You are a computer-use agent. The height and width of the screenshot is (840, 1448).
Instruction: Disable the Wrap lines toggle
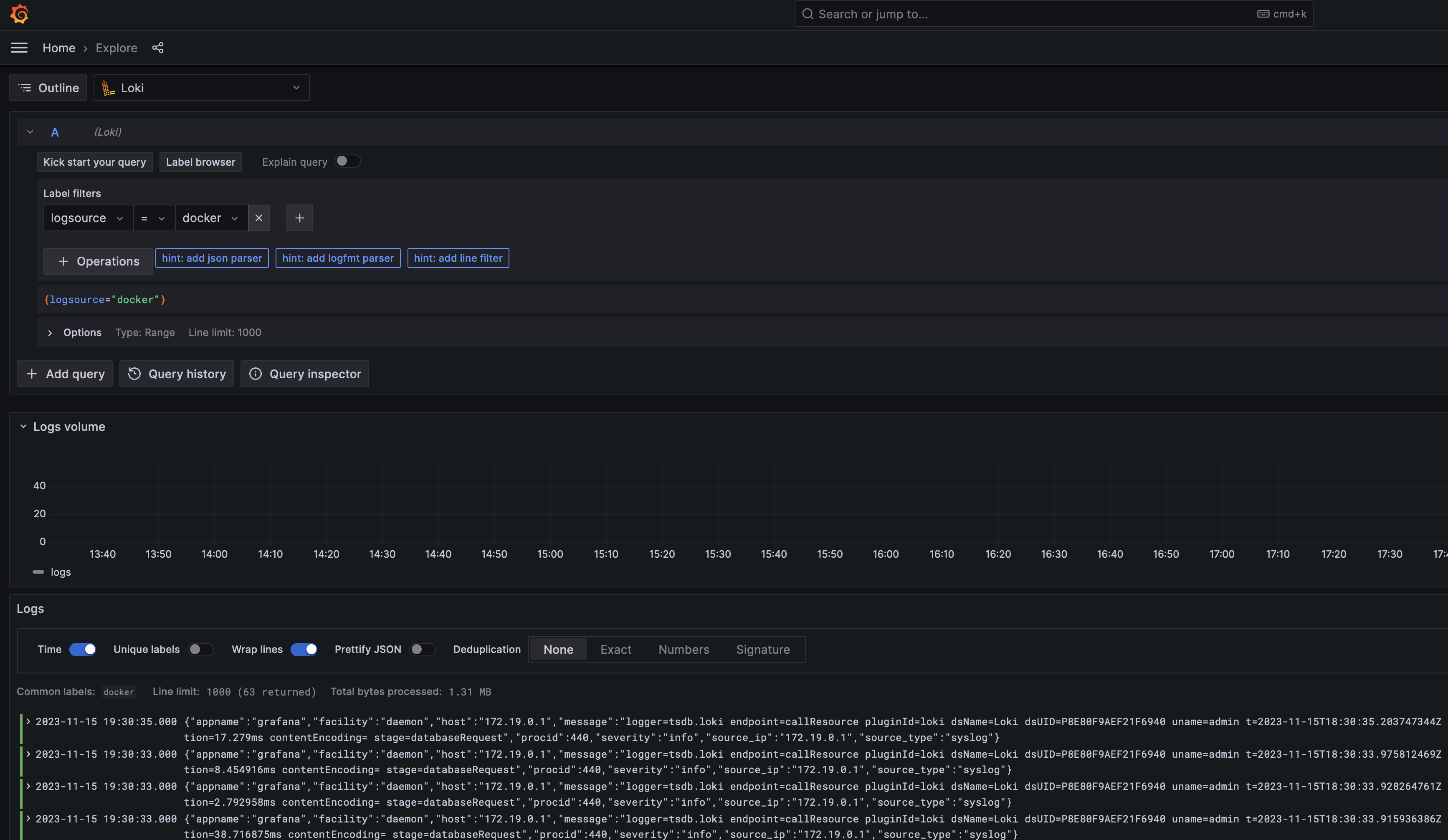tap(304, 649)
